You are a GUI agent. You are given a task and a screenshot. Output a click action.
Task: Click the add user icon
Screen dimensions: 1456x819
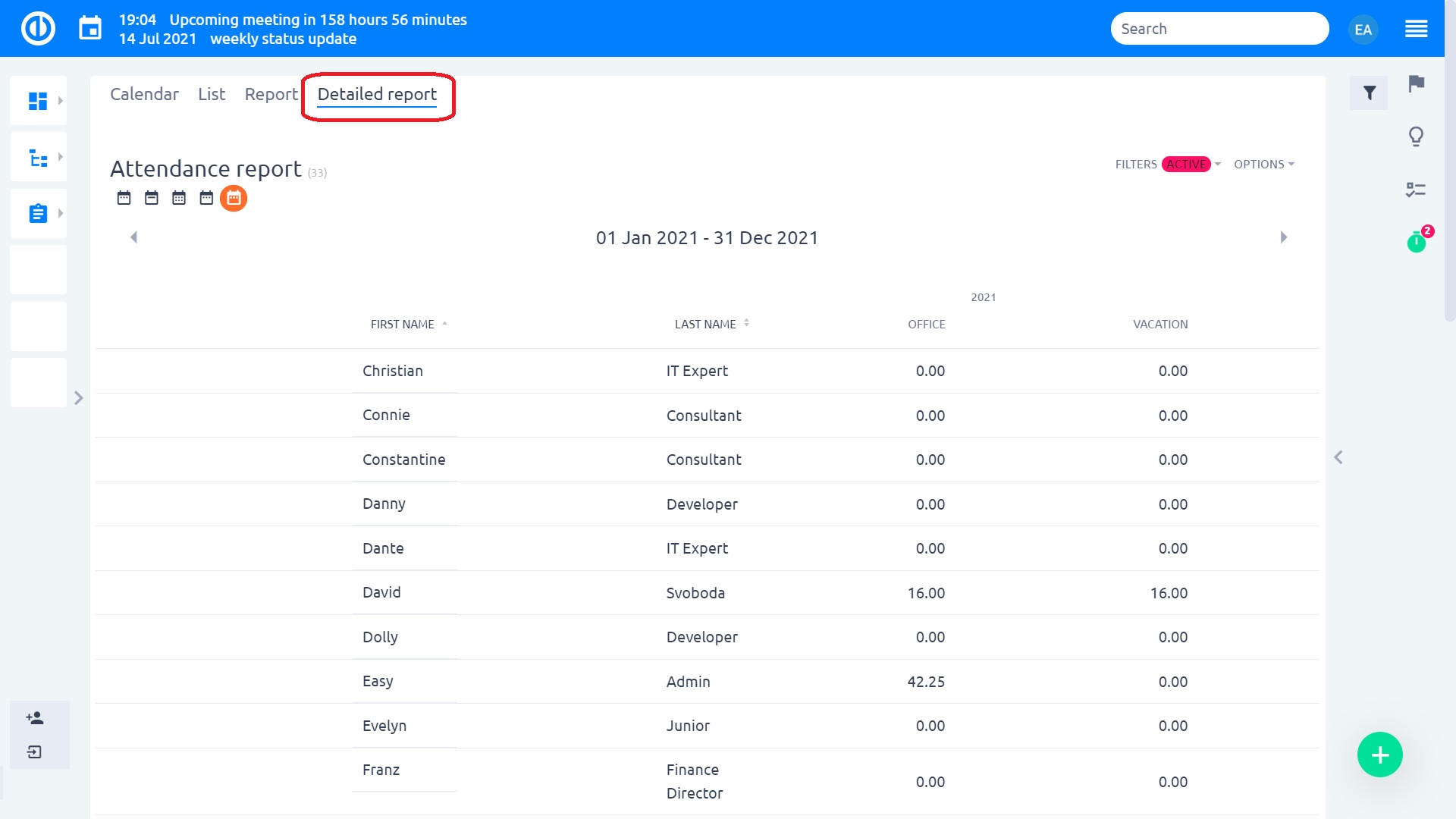(35, 718)
